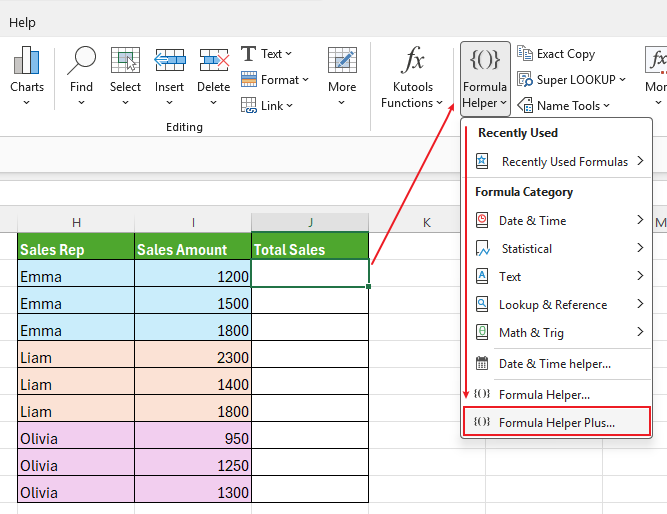The width and height of the screenshot is (667, 514).
Task: Click the Text tools T icon
Action: (x=248, y=54)
